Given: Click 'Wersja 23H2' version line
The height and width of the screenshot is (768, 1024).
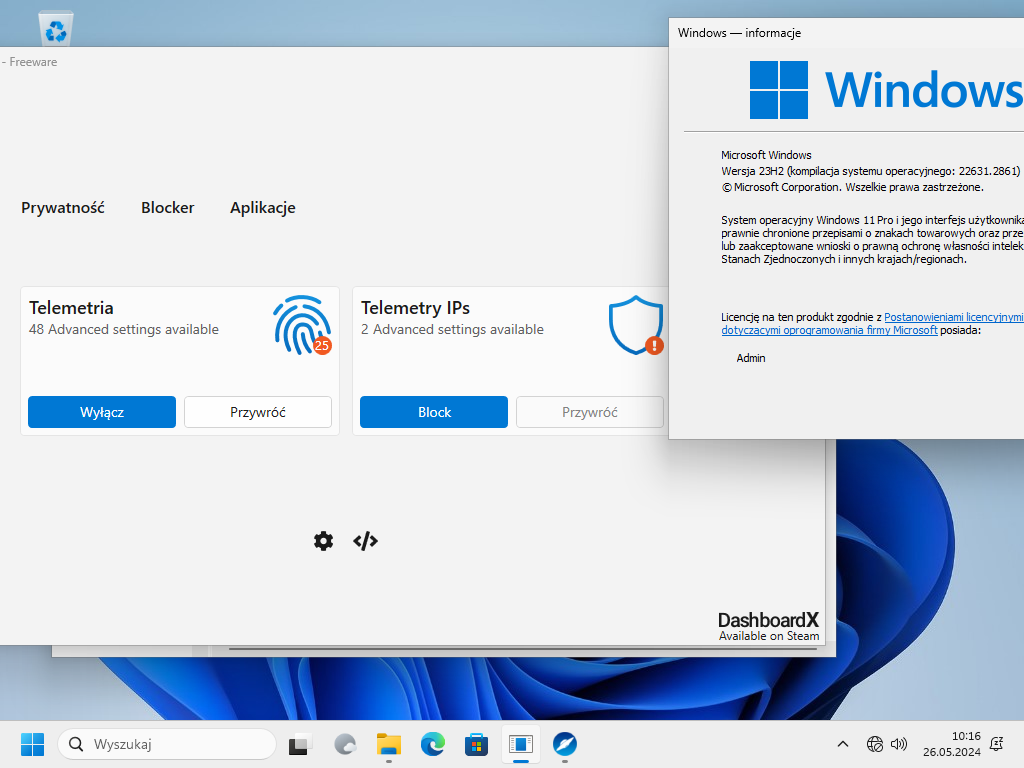Looking at the screenshot, I should (870, 171).
